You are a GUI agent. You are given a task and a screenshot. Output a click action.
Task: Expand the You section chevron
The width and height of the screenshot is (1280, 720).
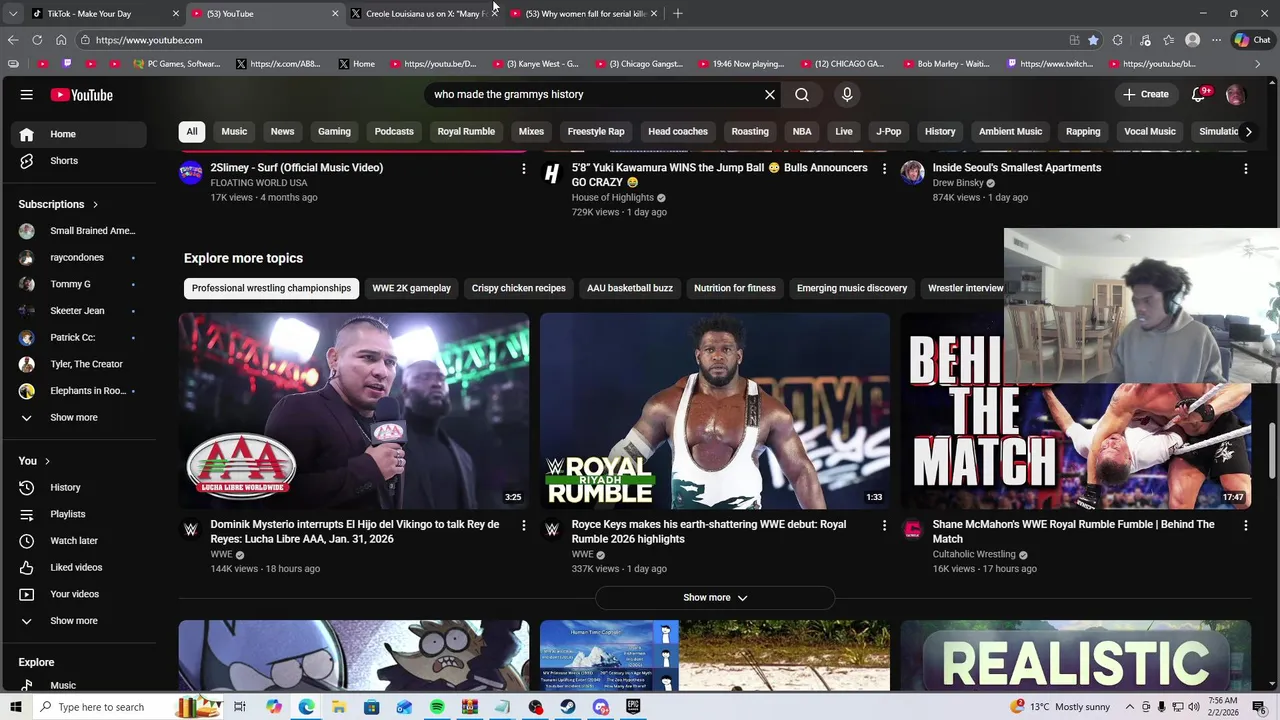[x=47, y=461]
